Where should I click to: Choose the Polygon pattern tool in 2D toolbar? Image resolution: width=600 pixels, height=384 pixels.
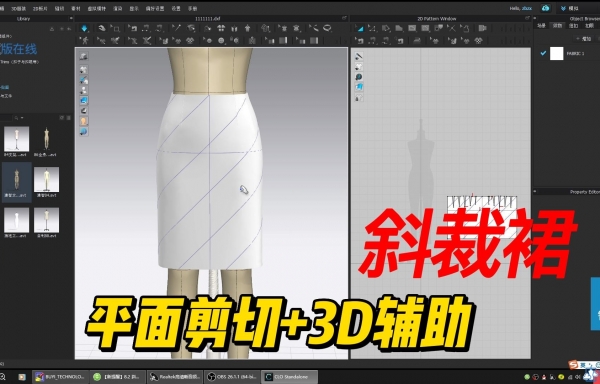[x=398, y=28]
